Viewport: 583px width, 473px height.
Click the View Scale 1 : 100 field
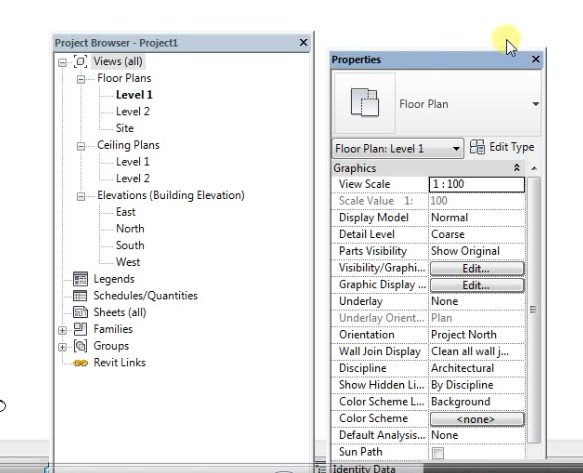[x=477, y=184]
